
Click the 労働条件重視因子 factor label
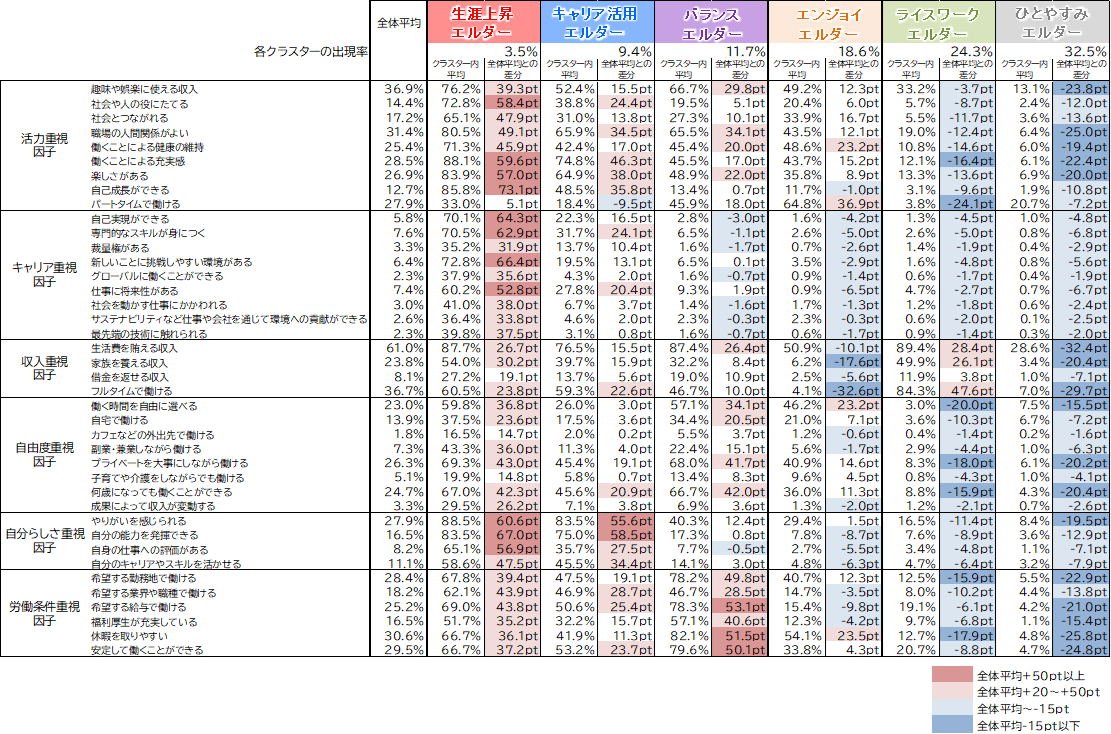pyautogui.click(x=44, y=613)
